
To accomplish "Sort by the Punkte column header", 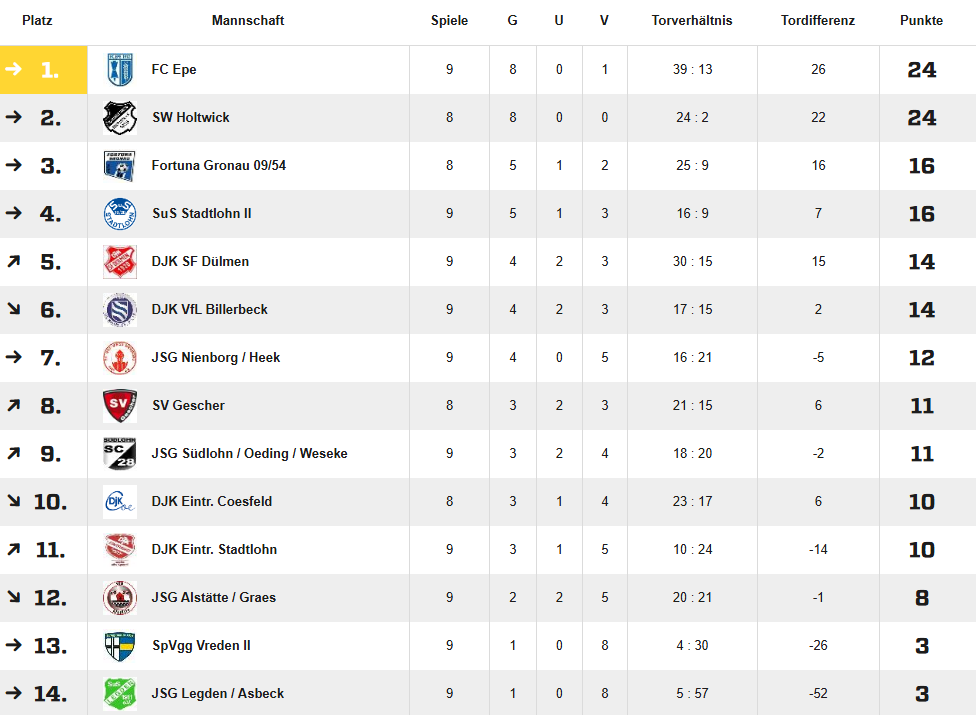I will [921, 21].
